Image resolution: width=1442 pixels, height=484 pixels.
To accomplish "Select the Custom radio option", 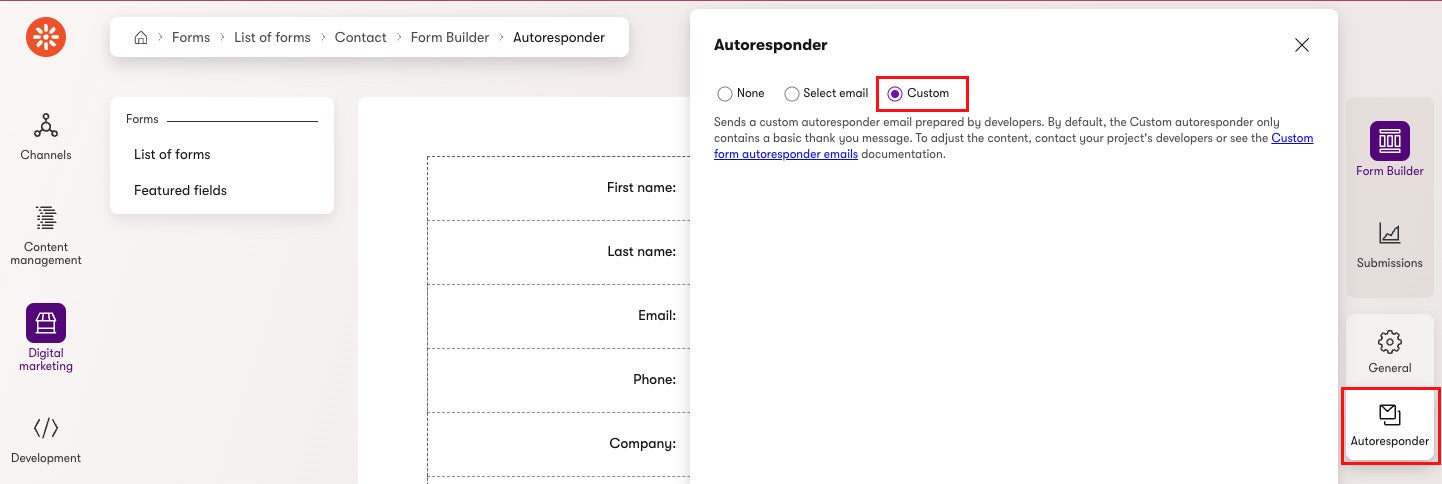I will (x=895, y=94).
